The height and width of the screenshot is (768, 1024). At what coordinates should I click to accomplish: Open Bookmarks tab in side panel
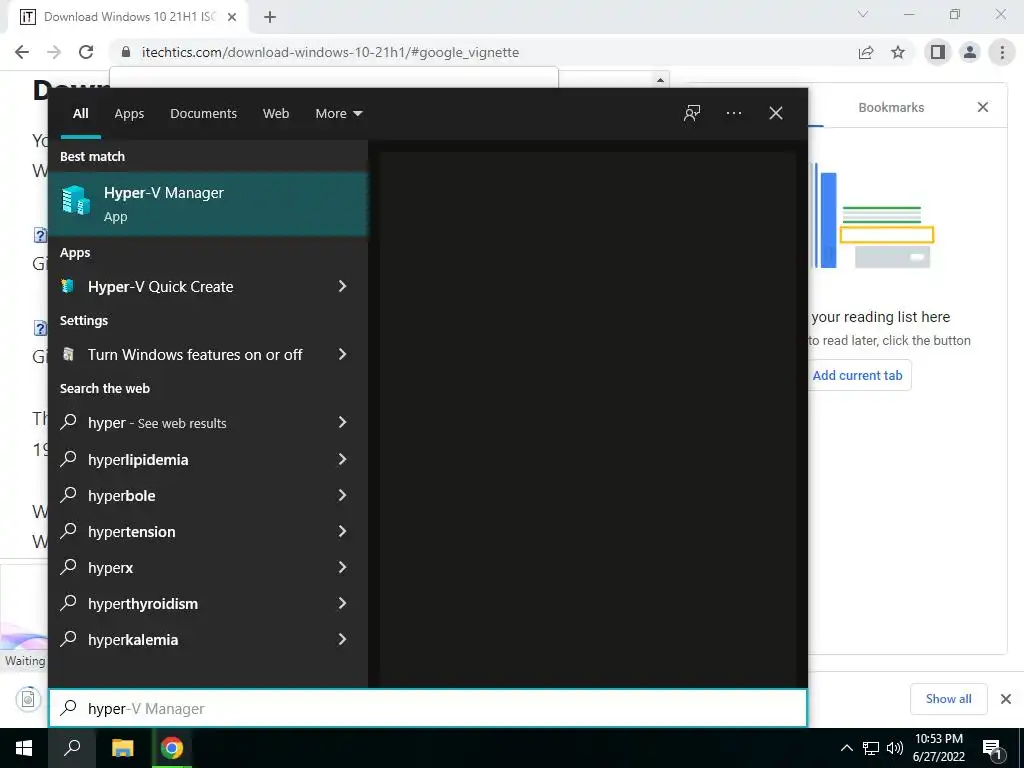(891, 107)
